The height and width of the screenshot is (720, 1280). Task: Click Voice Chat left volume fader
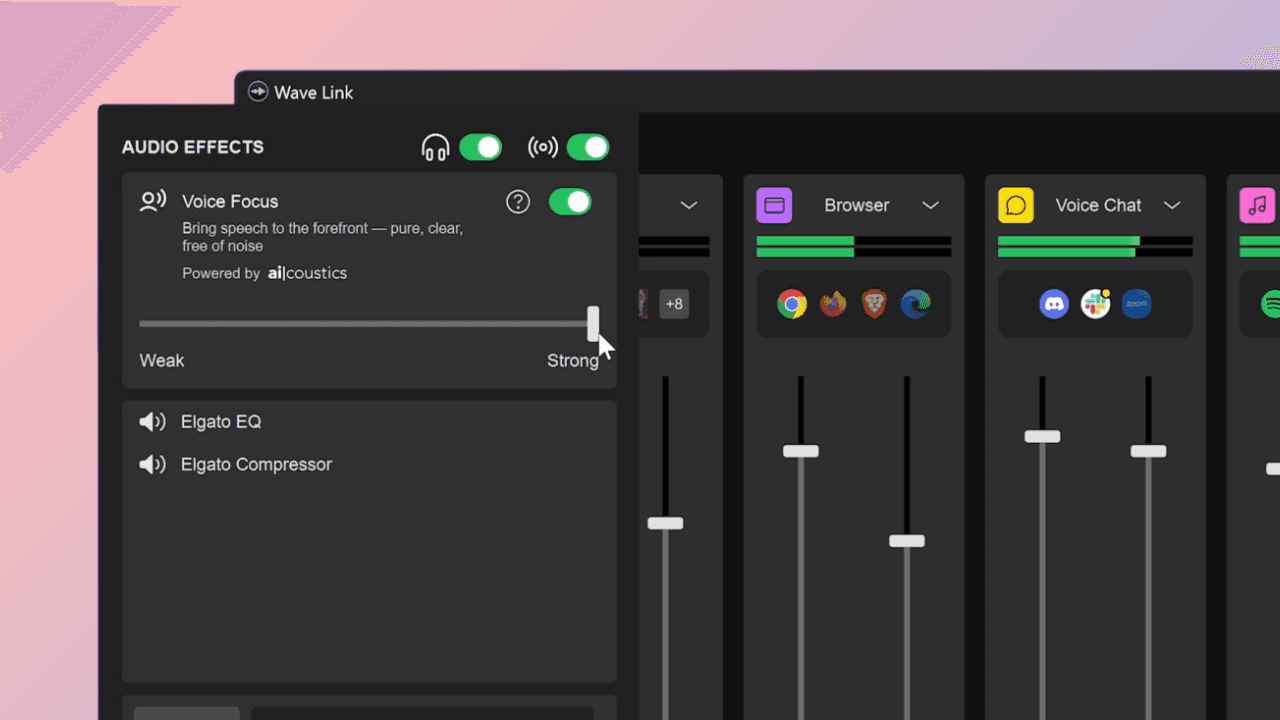1042,436
